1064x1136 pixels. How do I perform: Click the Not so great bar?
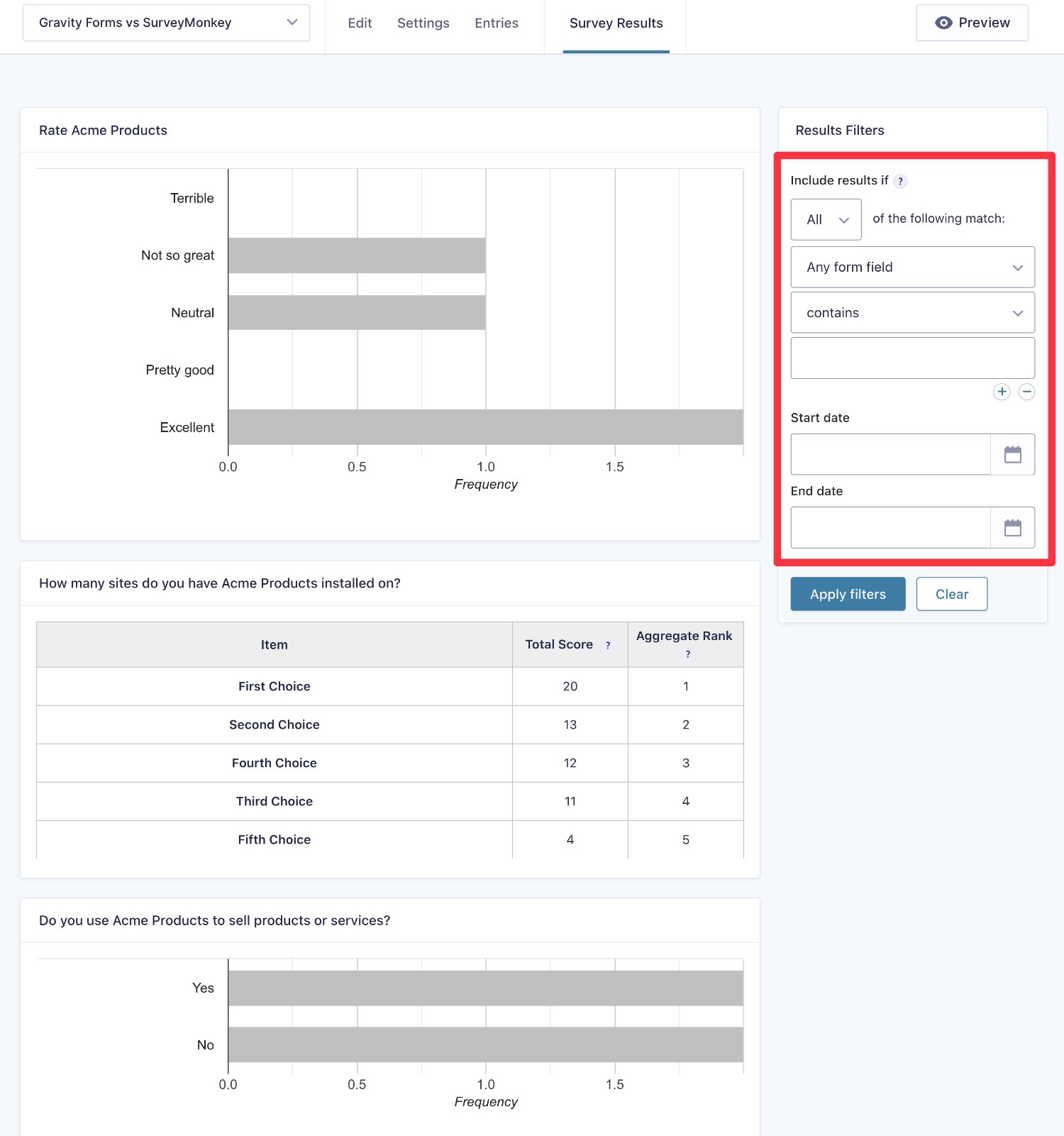[357, 255]
